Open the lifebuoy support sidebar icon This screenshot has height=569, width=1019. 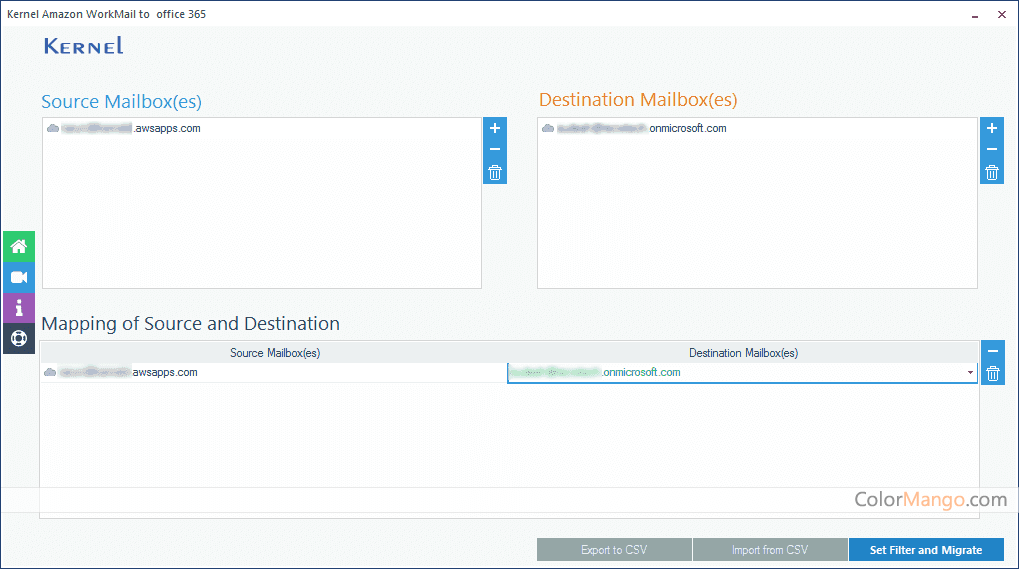coord(18,338)
